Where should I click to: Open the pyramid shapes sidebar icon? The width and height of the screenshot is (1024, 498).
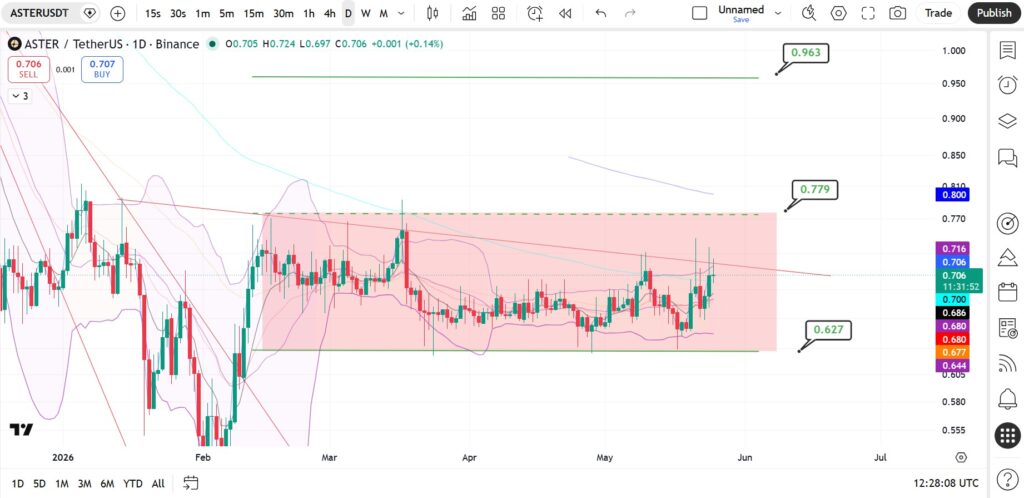tap(1007, 257)
